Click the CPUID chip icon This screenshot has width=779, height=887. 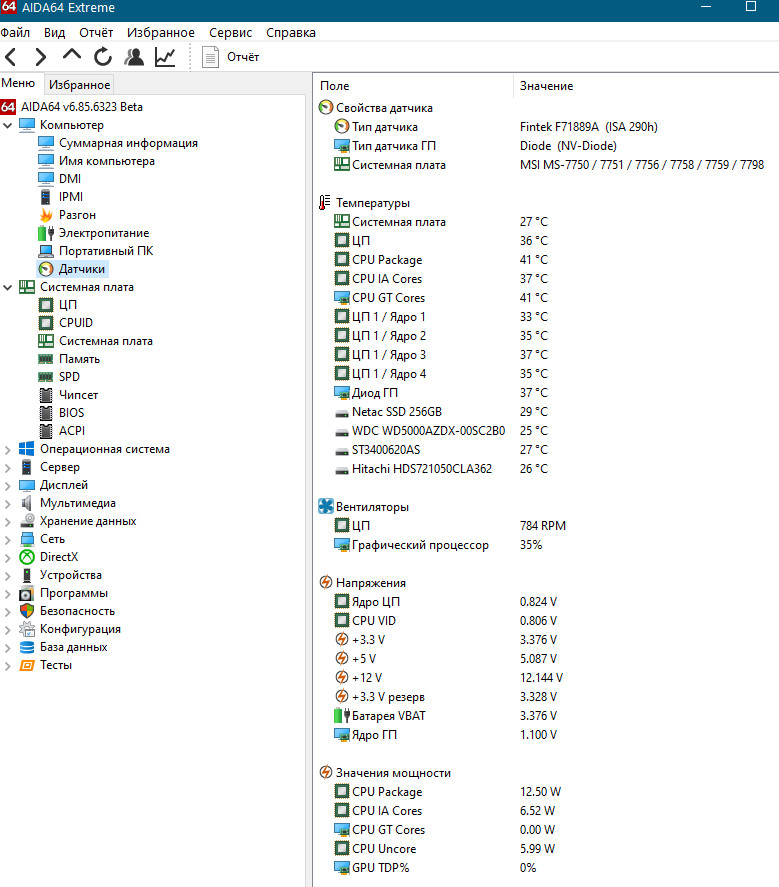(46, 322)
